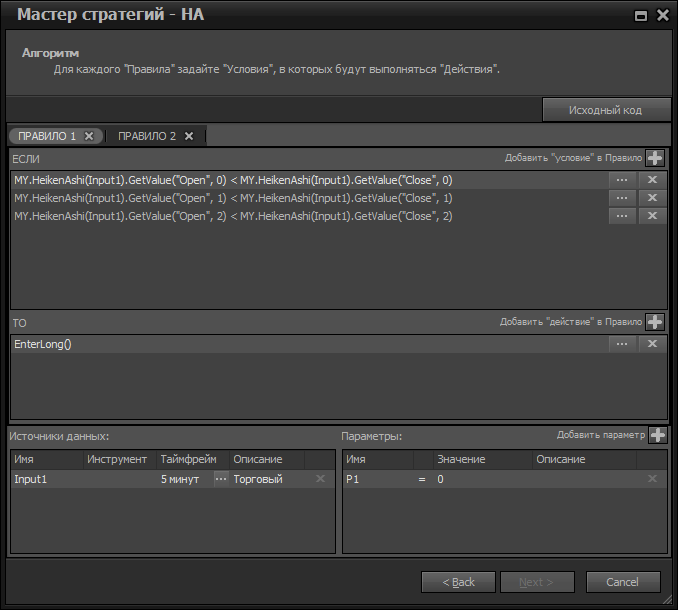Close the ПРАВИЛО 1 tab
Image resolution: width=678 pixels, height=610 pixels.
click(89, 136)
